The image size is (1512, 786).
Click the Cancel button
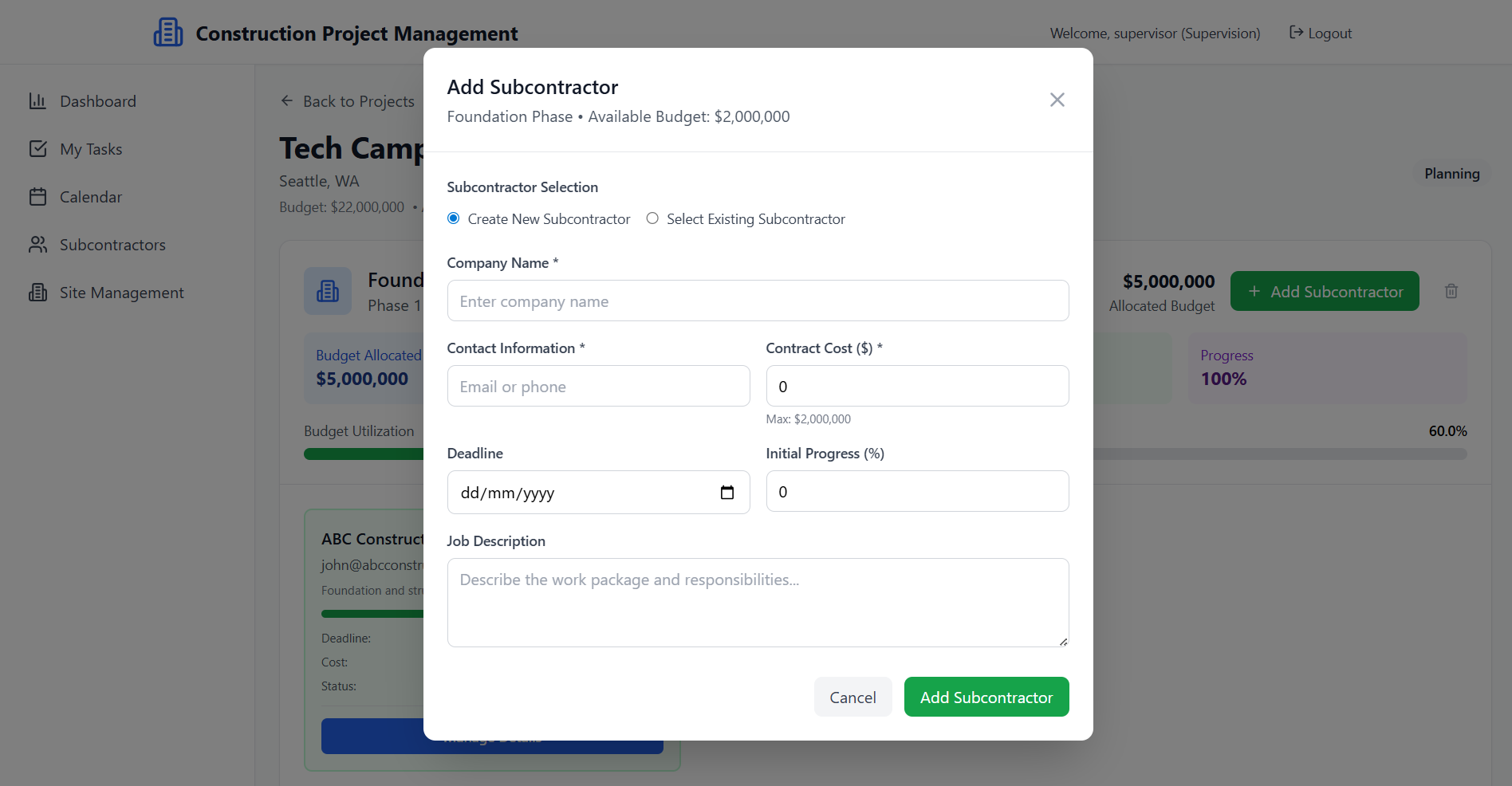(x=852, y=698)
